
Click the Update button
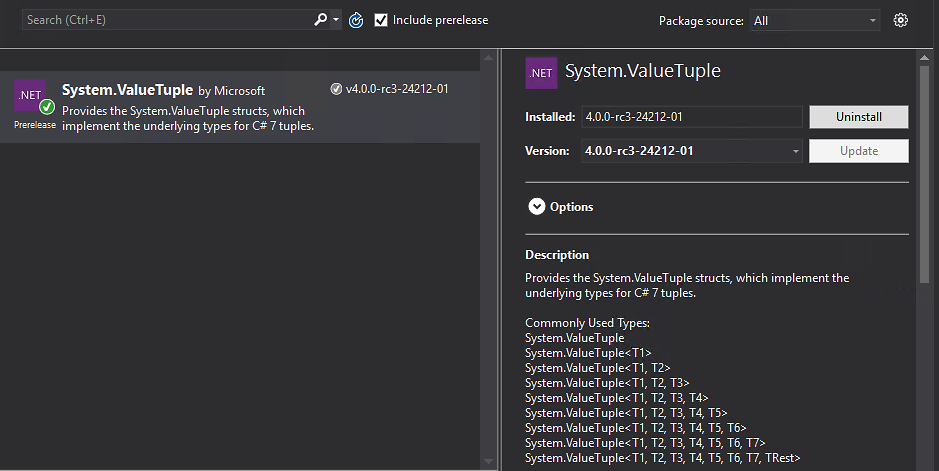point(859,151)
